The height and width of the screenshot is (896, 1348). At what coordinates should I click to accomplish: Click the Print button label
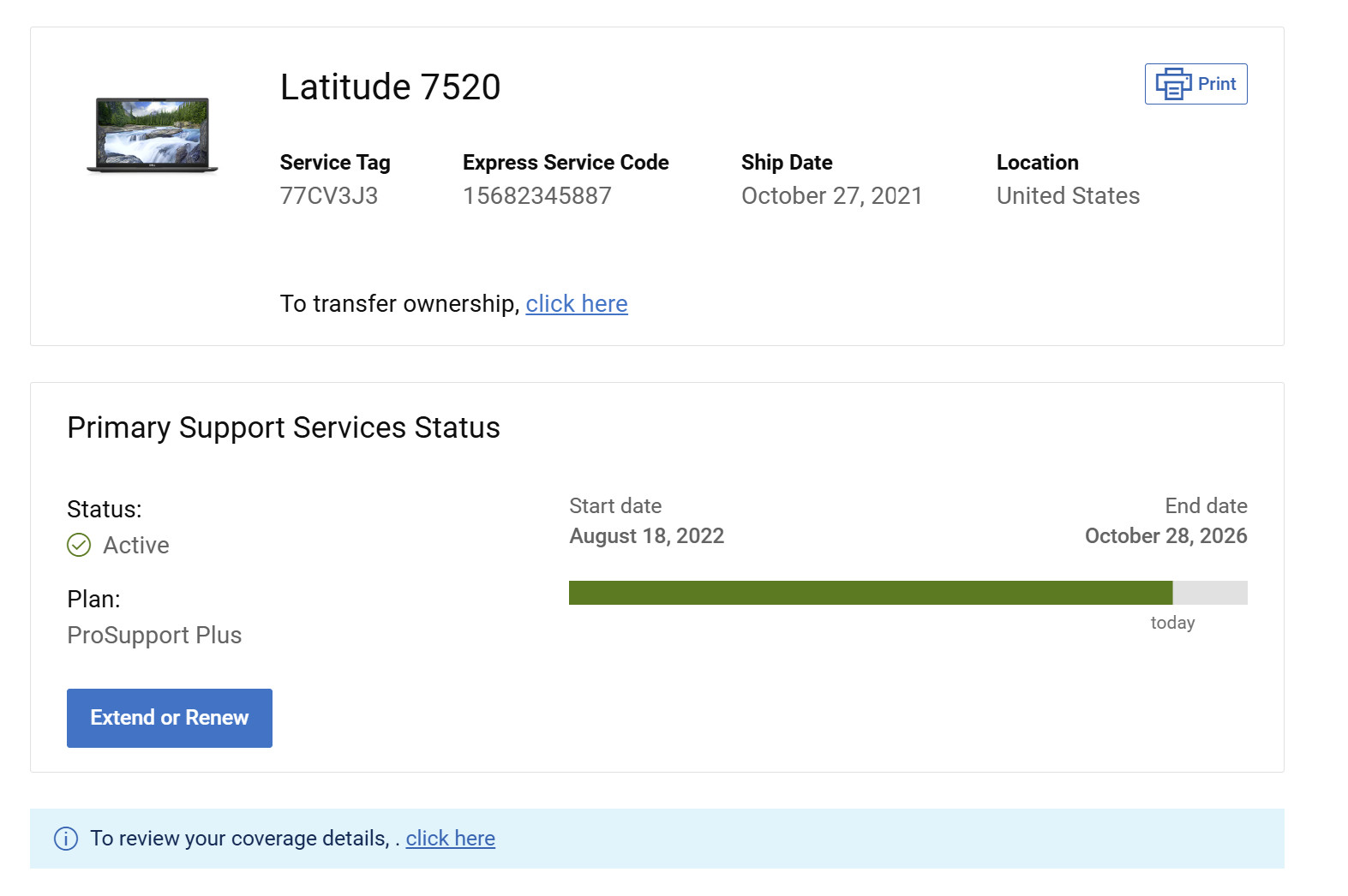coord(1217,84)
